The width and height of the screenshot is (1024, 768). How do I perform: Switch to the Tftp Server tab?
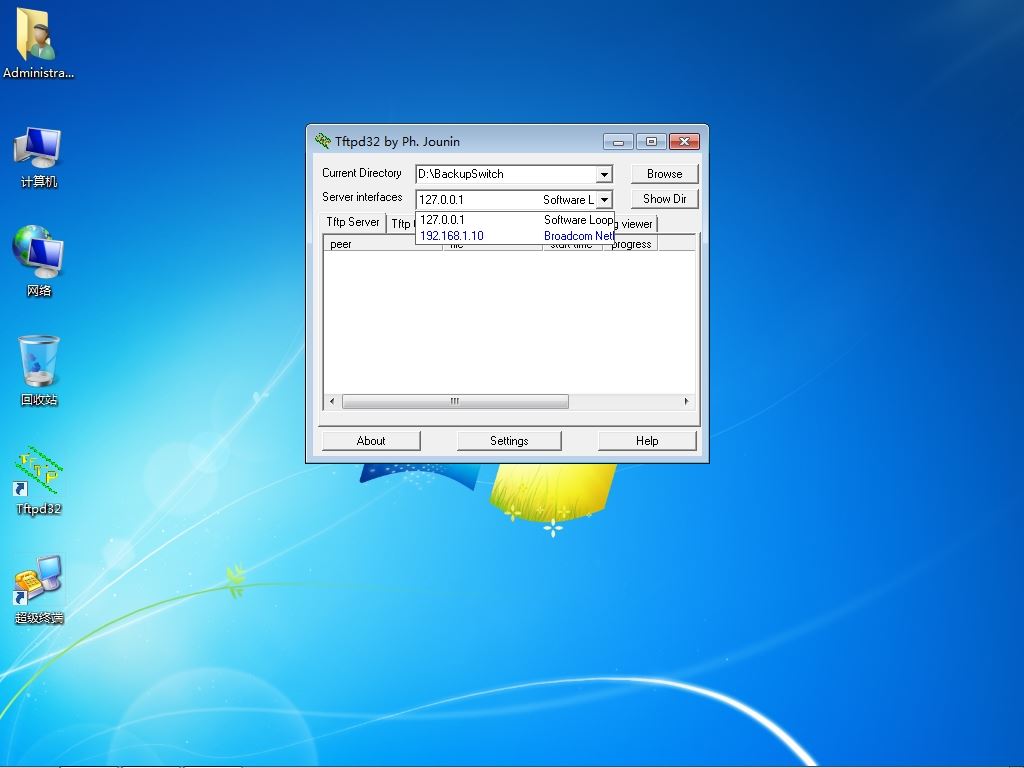coord(353,222)
